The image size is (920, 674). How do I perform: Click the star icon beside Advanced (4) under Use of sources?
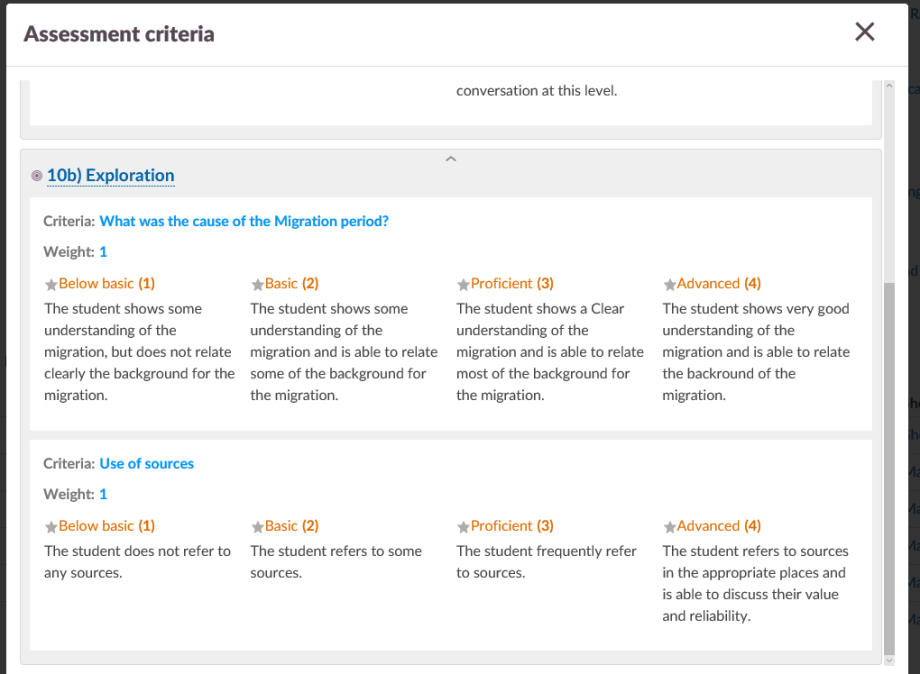(x=669, y=527)
